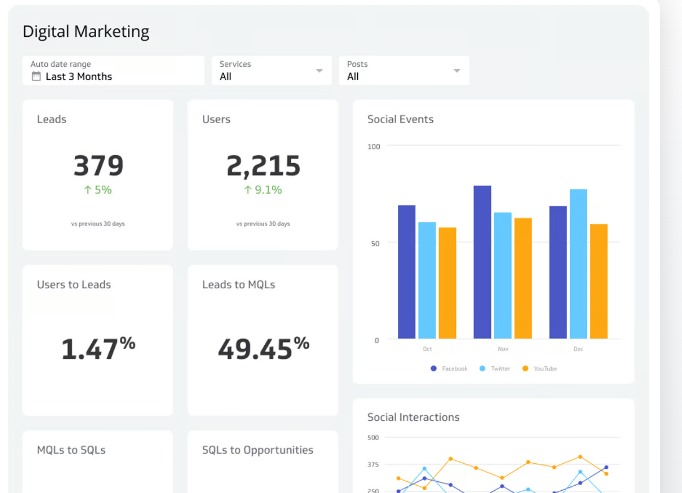Click the Users to Leads 1.47% value
This screenshot has width=682, height=493.
98,348
